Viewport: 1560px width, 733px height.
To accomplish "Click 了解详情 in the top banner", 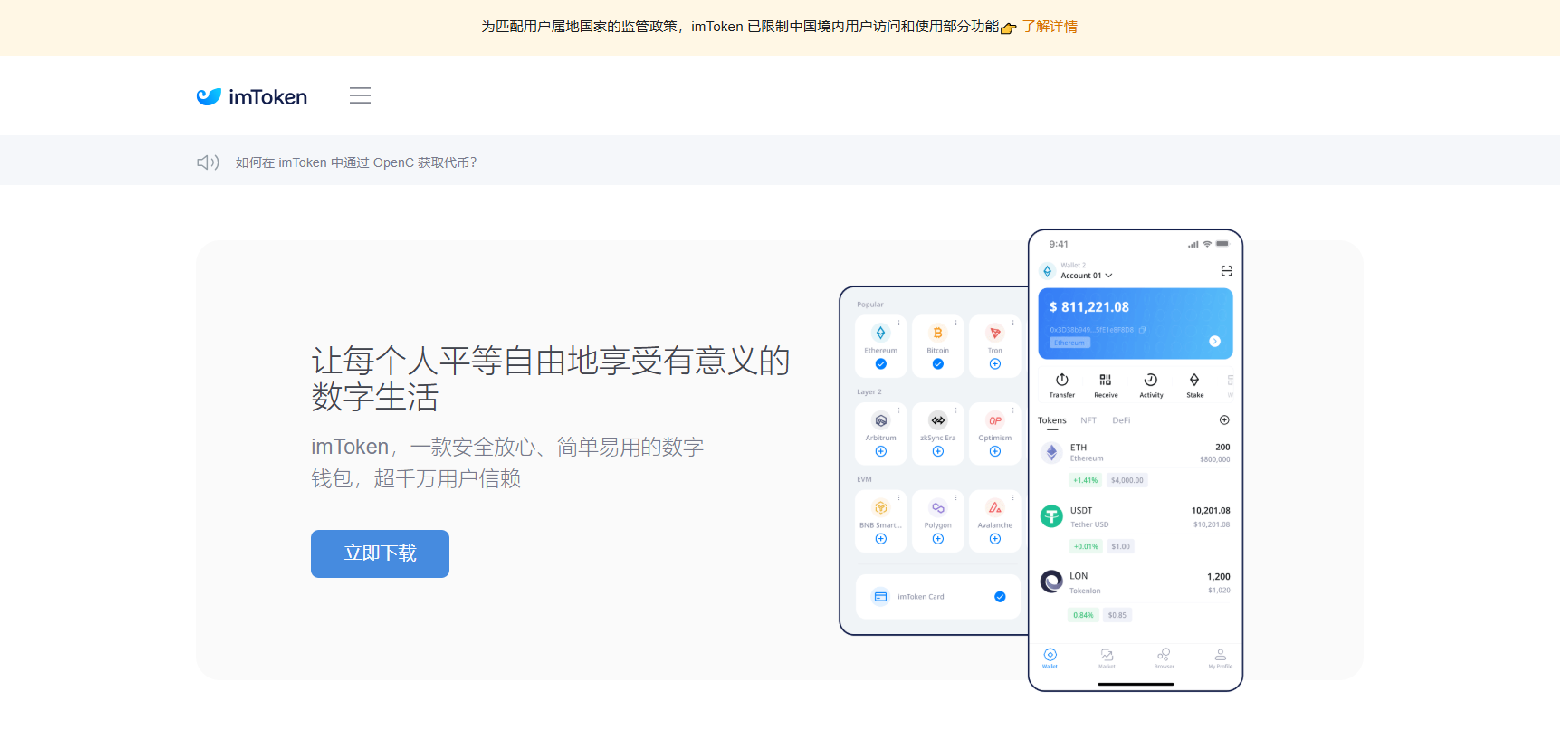I will pyautogui.click(x=1049, y=27).
